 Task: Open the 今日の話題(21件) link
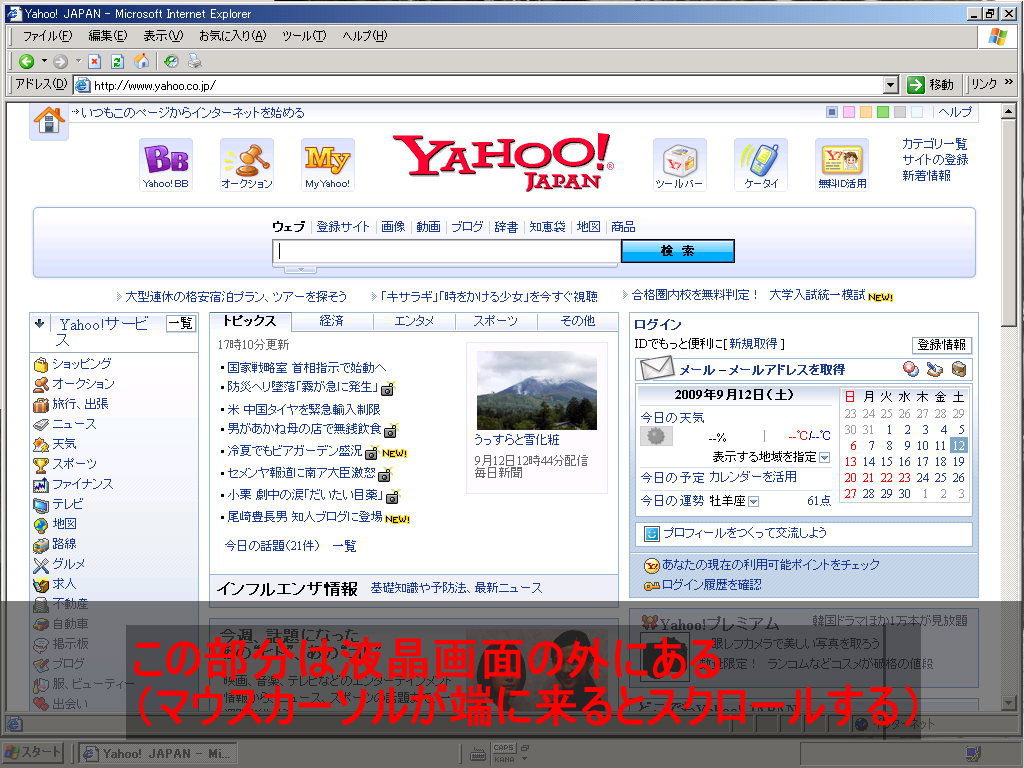click(272, 545)
